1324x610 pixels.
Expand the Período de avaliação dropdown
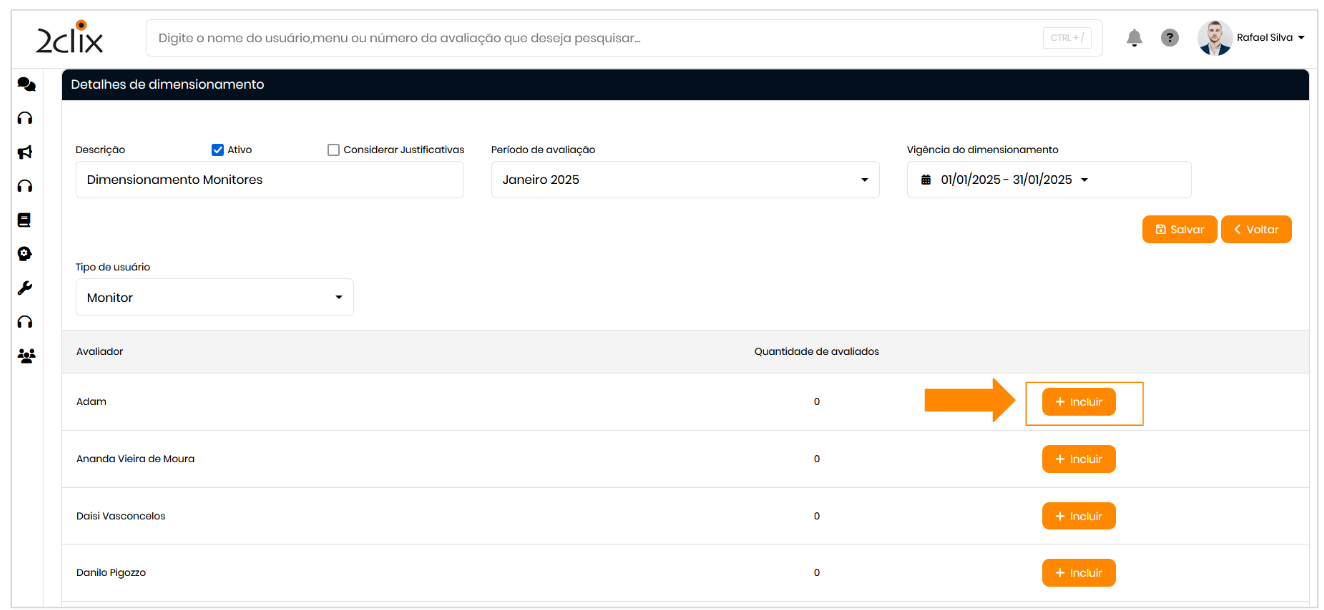click(x=685, y=180)
